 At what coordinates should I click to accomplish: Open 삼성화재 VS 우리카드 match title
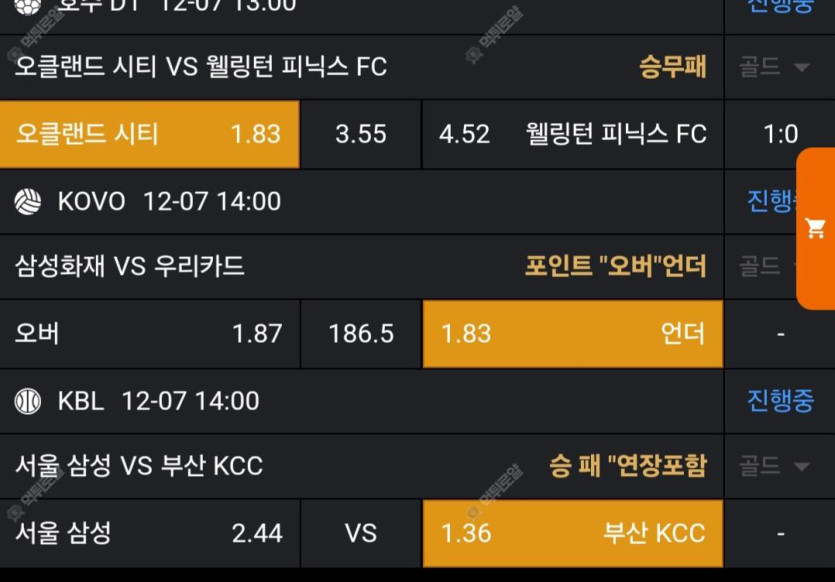[130, 266]
